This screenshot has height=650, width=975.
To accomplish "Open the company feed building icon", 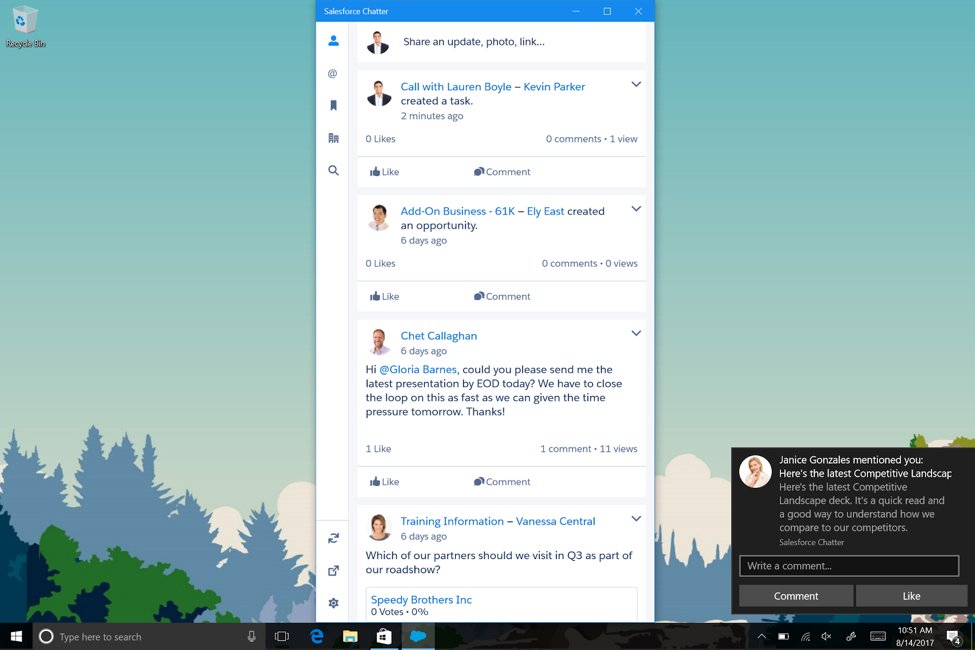I will click(333, 138).
